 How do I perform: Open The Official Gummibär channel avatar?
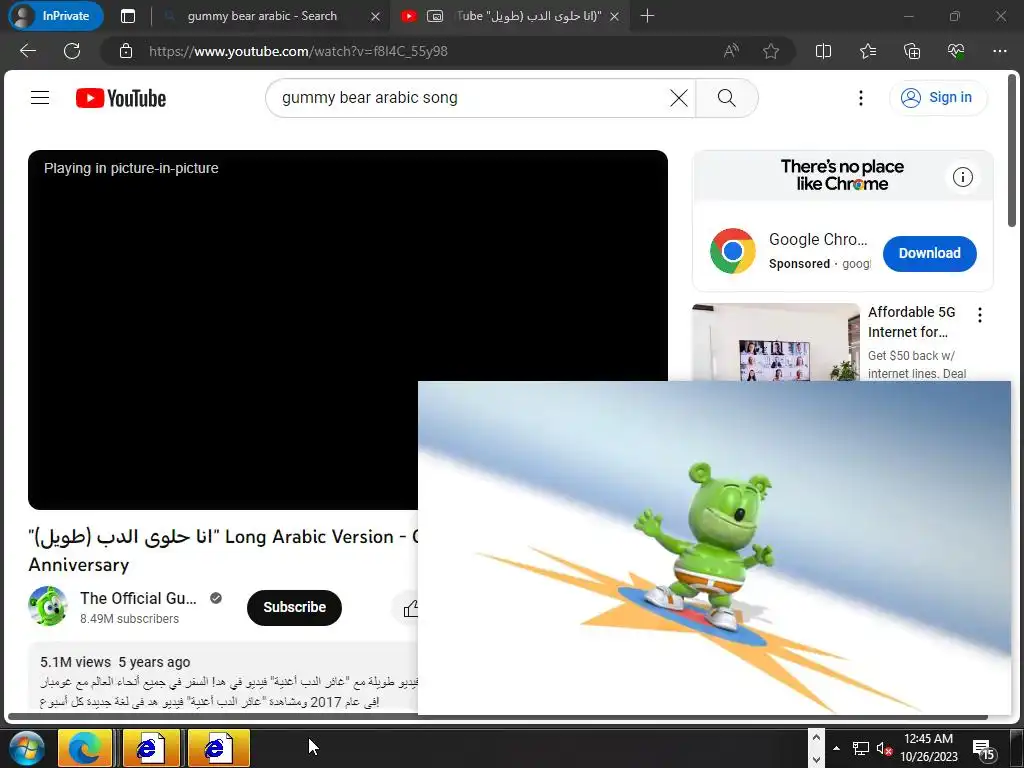(48, 606)
